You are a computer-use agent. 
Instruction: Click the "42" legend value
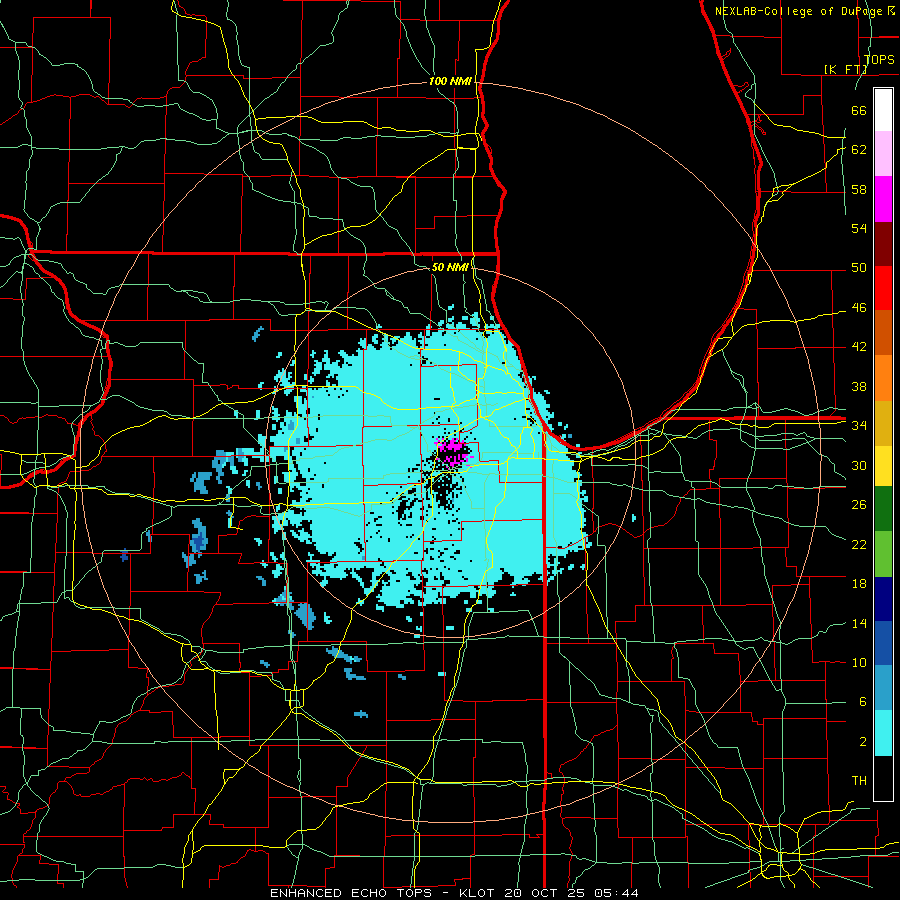[859, 346]
